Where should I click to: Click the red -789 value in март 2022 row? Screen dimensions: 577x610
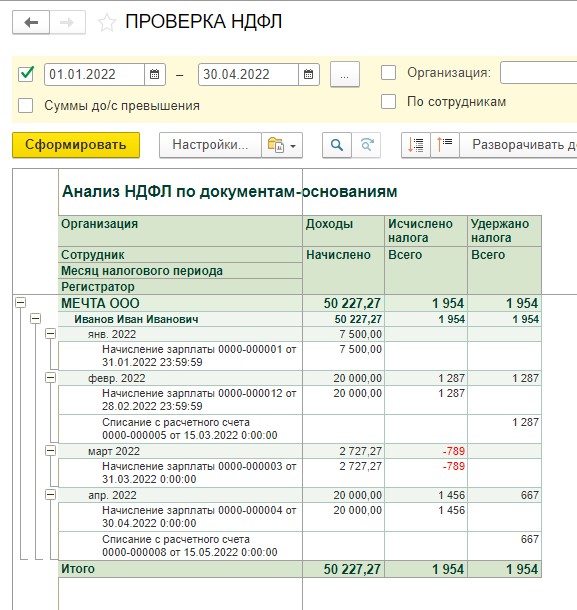[x=454, y=451]
